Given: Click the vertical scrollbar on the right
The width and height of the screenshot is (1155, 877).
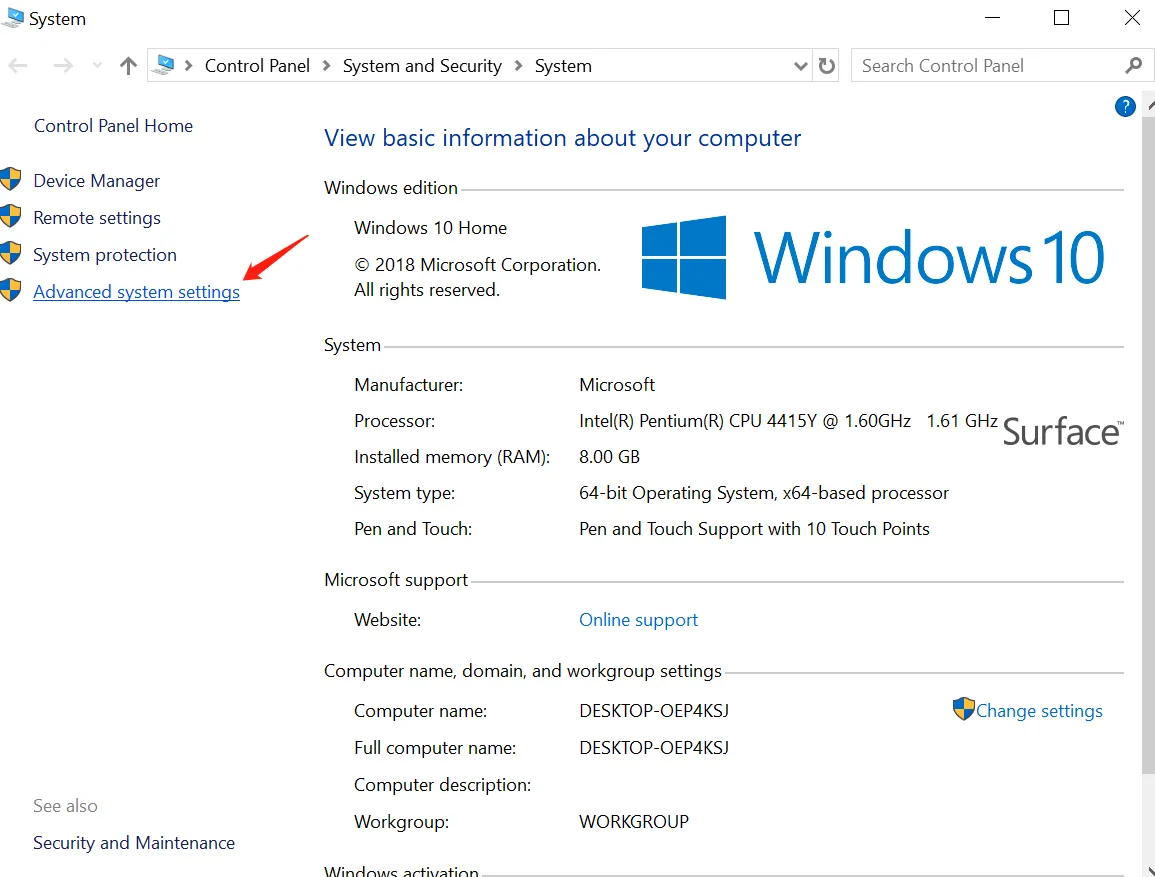Looking at the screenshot, I should point(1147,450).
